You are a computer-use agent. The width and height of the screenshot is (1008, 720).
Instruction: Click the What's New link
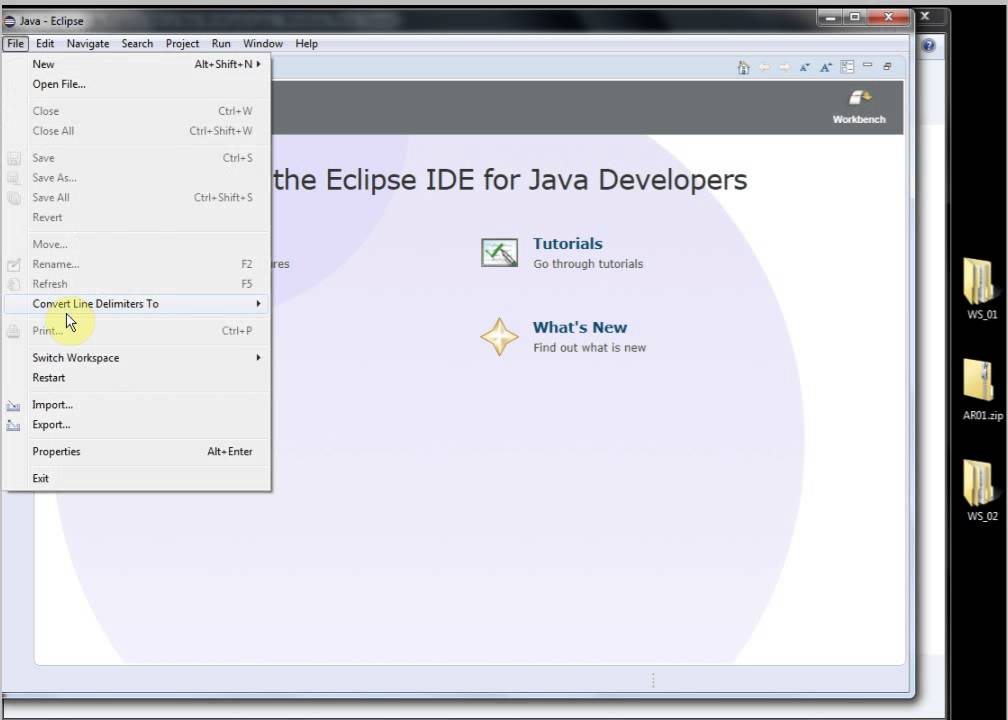pos(580,327)
